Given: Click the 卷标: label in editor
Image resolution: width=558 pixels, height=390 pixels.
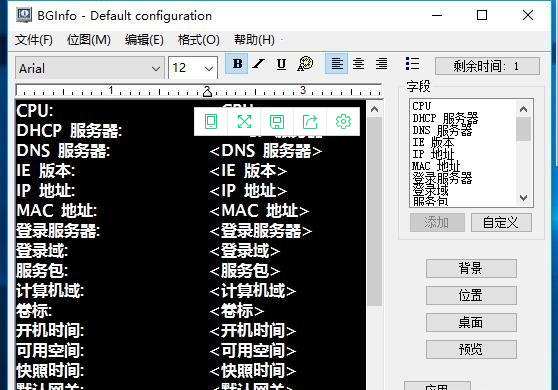Looking at the screenshot, I should pyautogui.click(x=34, y=311).
